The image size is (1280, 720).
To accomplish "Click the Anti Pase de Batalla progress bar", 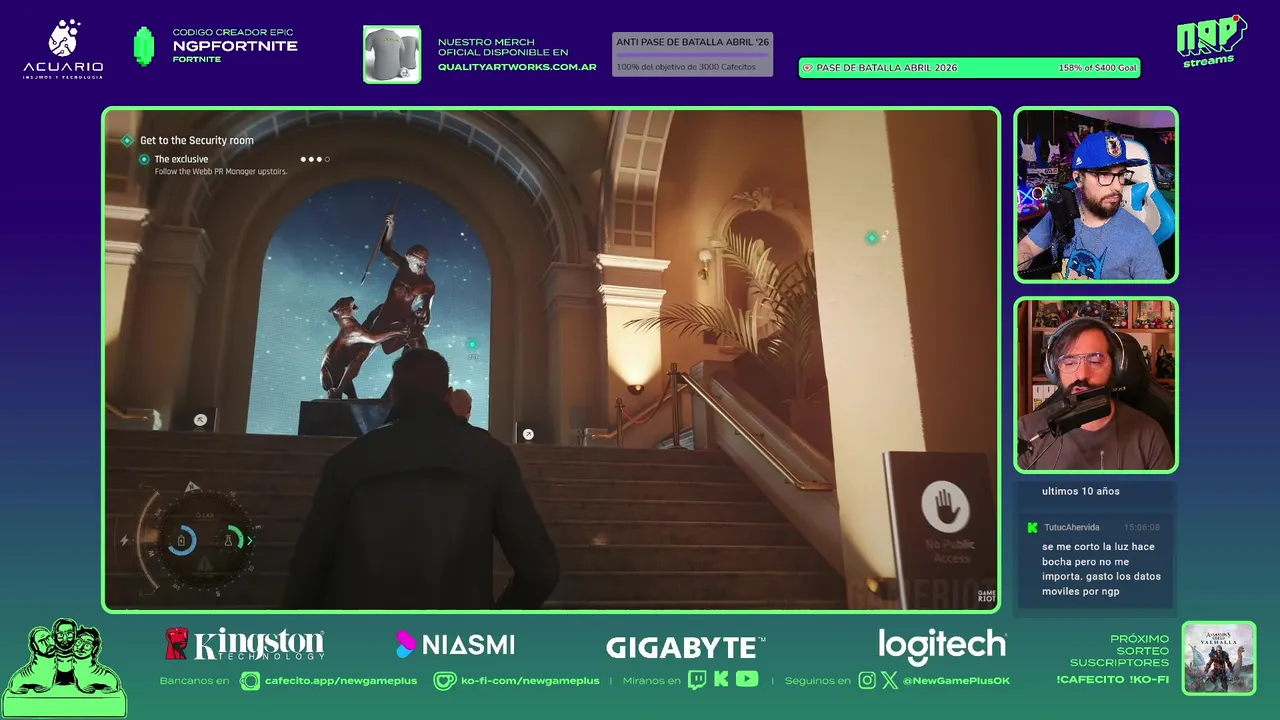I will 692,54.
